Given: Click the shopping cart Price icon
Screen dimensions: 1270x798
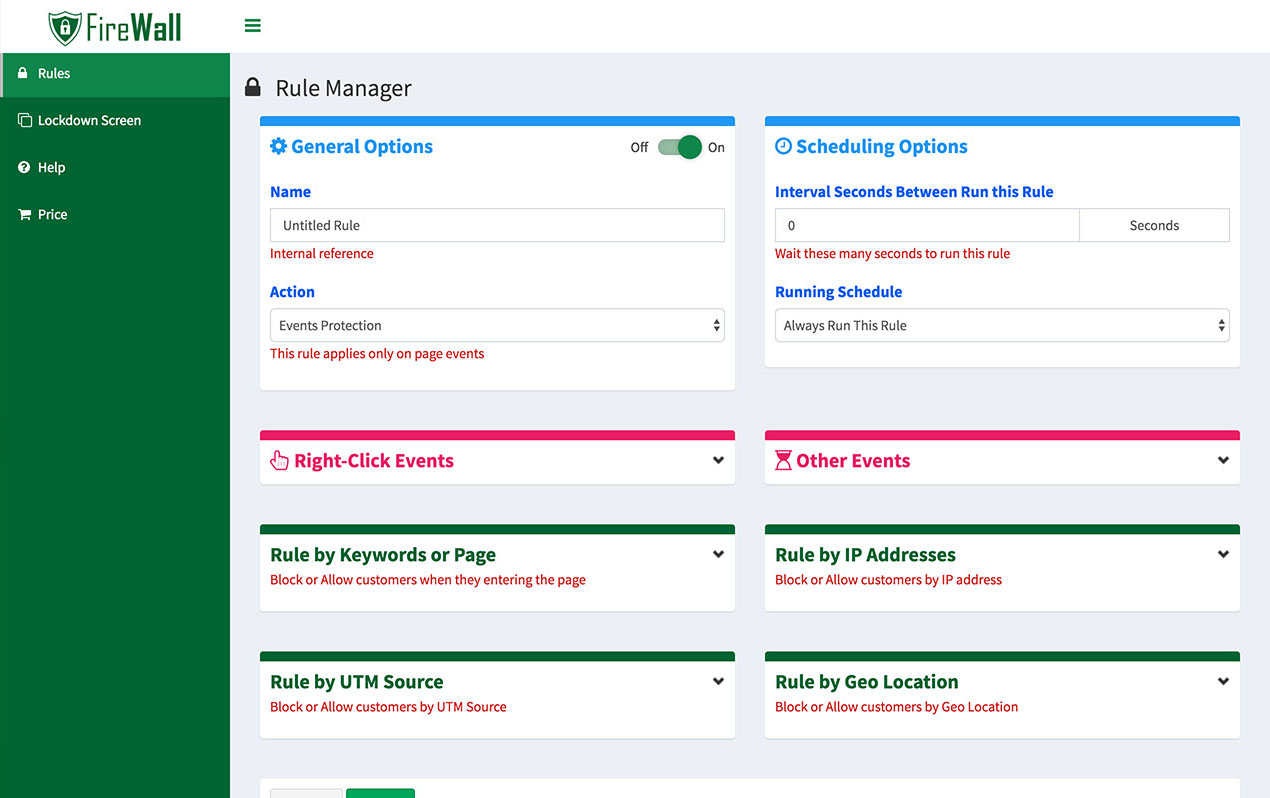Looking at the screenshot, I should (x=24, y=214).
